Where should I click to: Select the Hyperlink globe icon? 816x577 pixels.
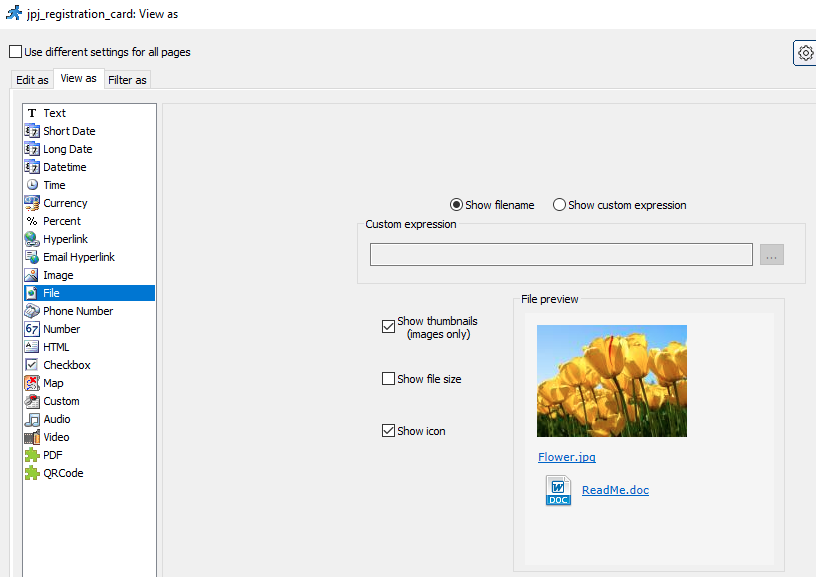click(x=32, y=239)
